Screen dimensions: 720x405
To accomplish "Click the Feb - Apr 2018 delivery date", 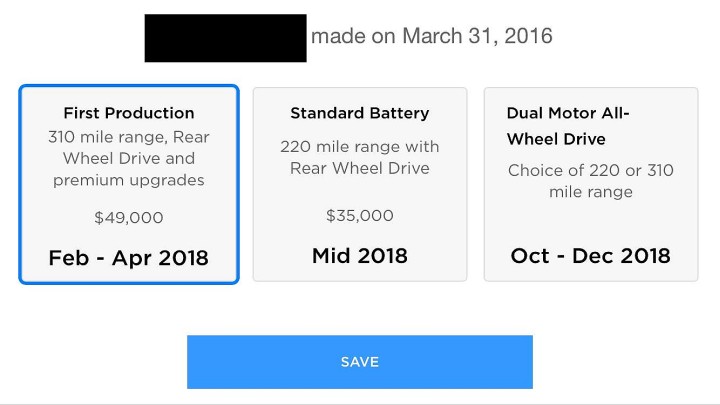I will (x=129, y=258).
